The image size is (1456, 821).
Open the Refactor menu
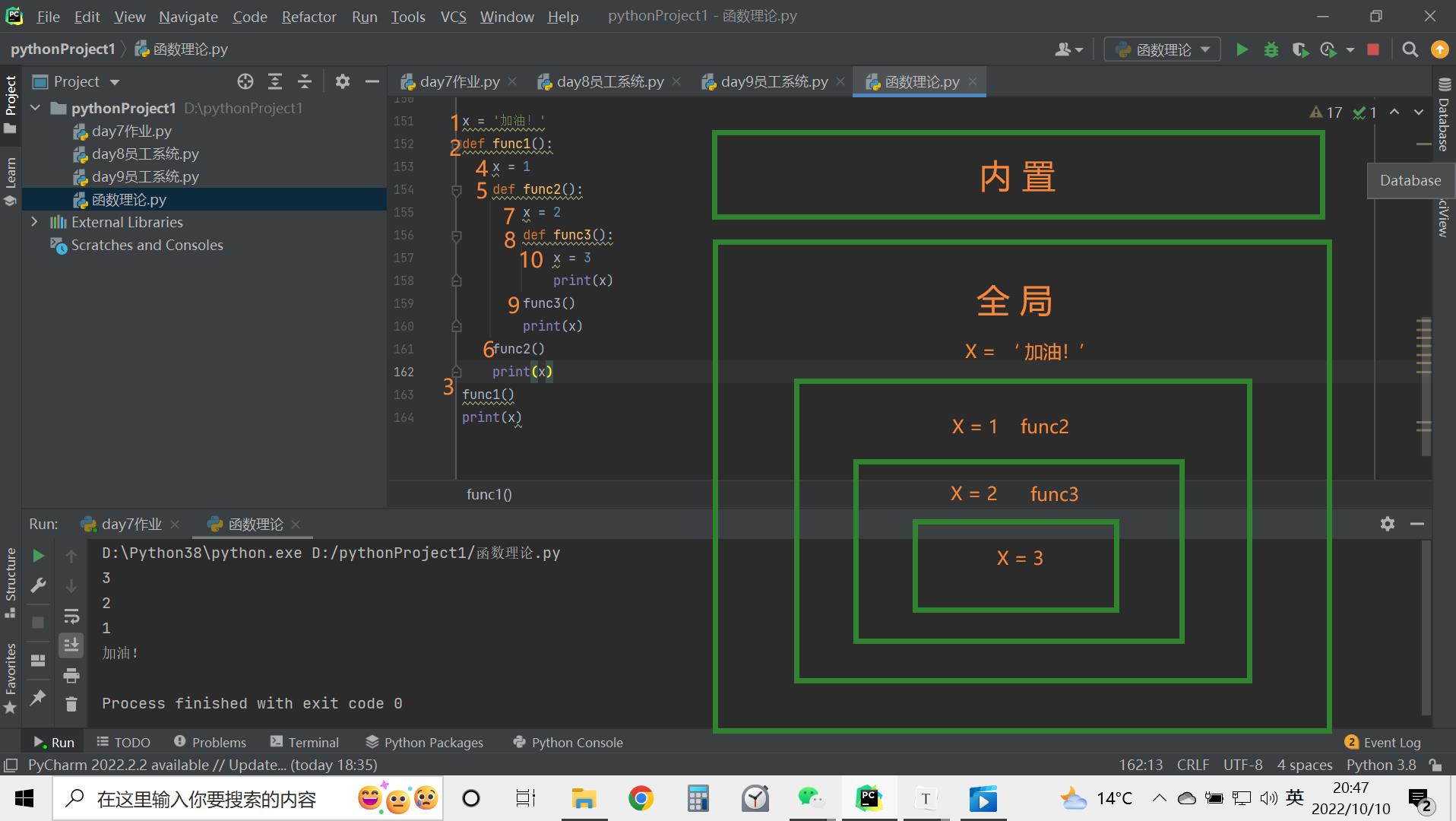pos(309,16)
